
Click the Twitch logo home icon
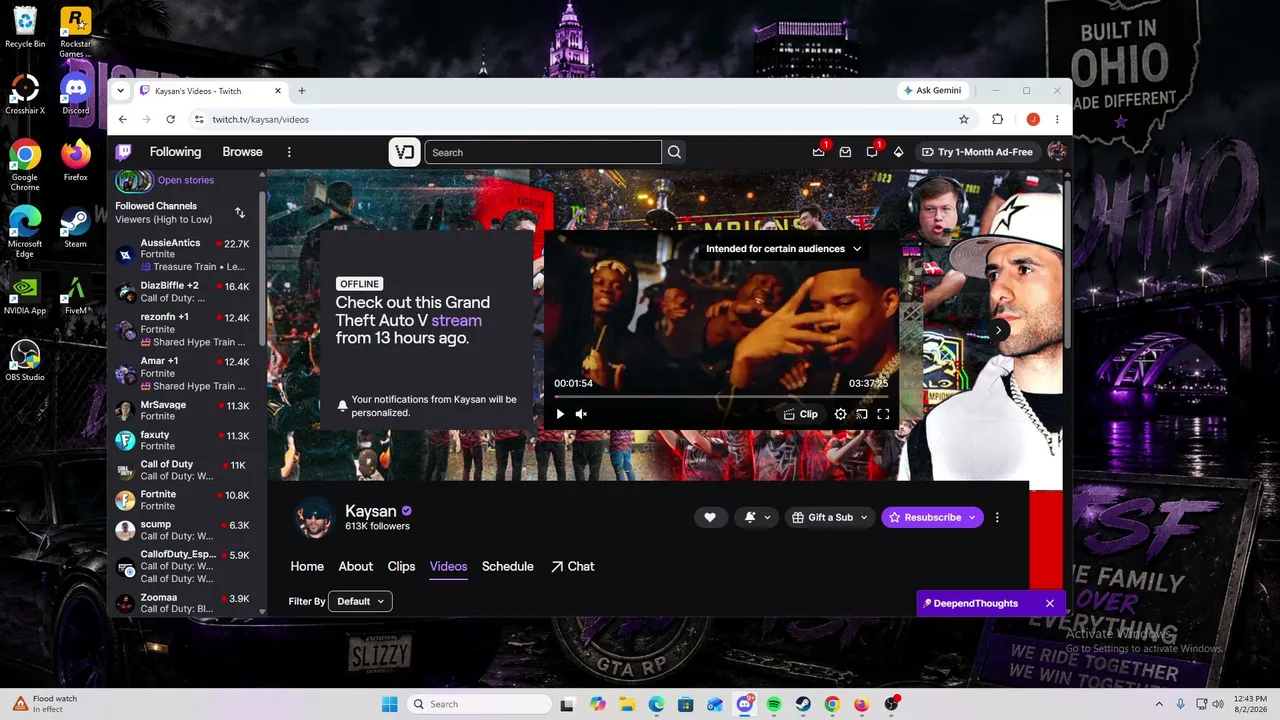tap(124, 152)
